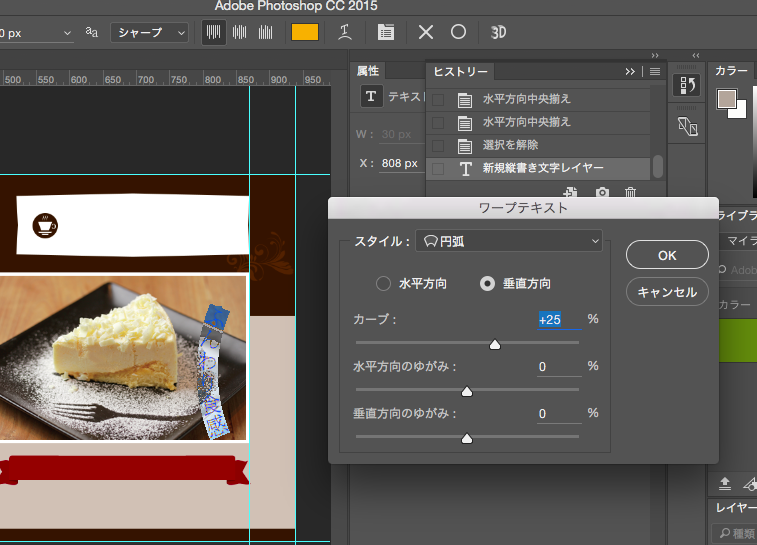Open the History panel flyout menu icon

(x=655, y=71)
